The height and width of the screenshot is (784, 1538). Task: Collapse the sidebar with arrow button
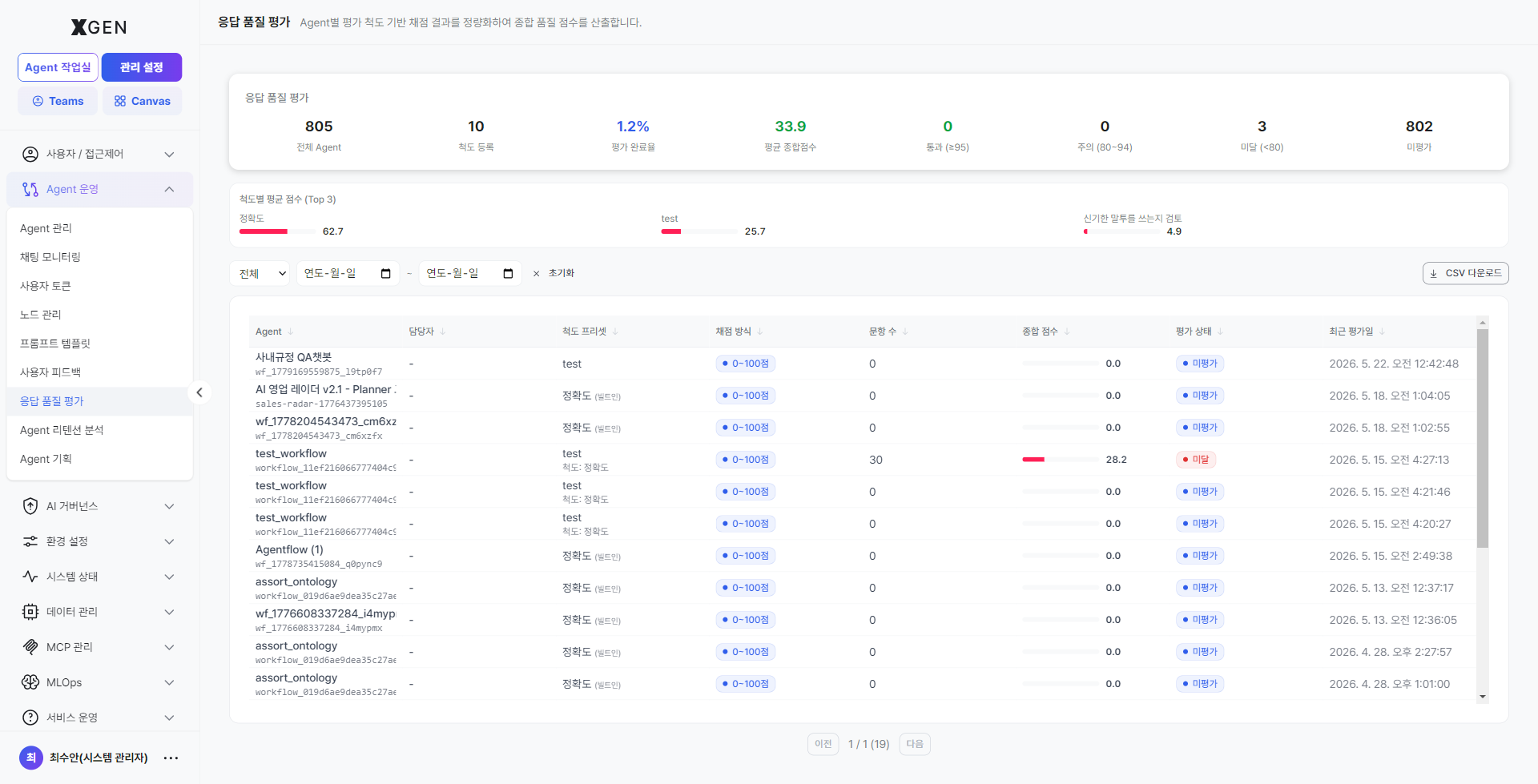coord(199,392)
